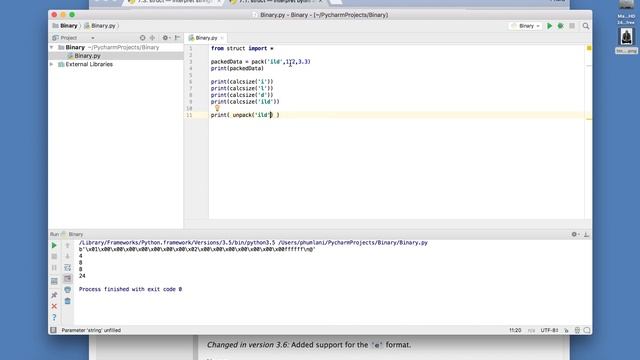Screen dimensions: 640x360
Task: Rerun Binary from the Run panel green arrow
Action: click(54, 246)
